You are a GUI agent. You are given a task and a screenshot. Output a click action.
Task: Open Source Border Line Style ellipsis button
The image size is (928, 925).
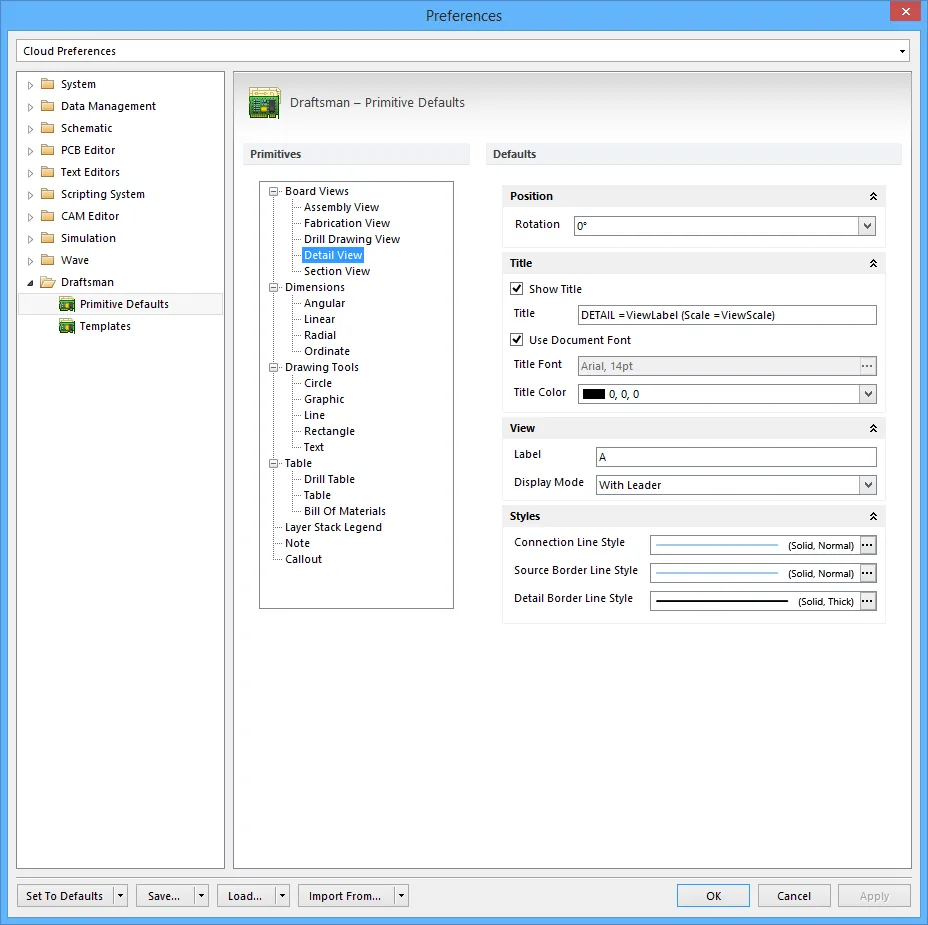tap(867, 573)
